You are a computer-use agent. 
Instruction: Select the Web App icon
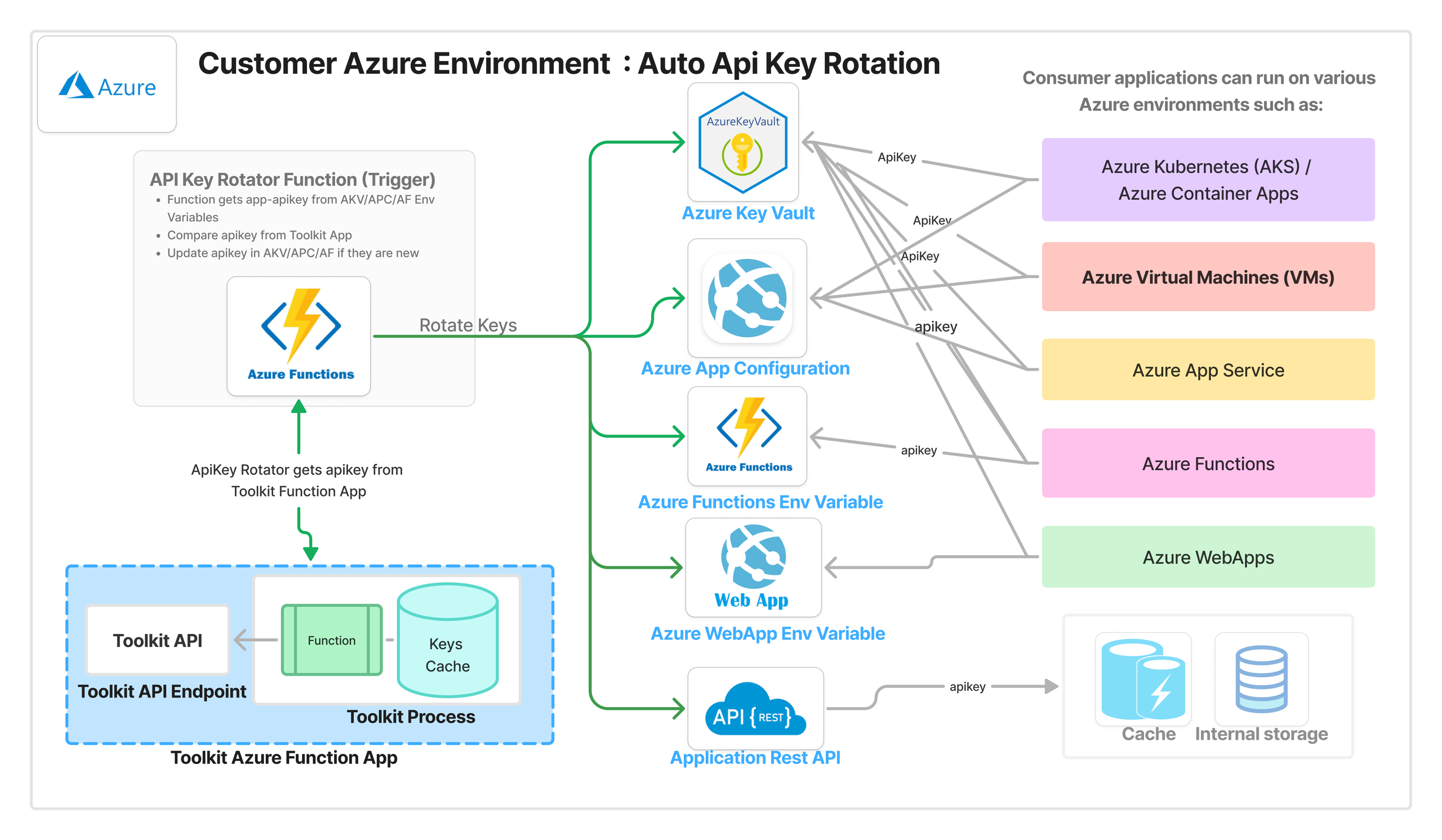[754, 568]
